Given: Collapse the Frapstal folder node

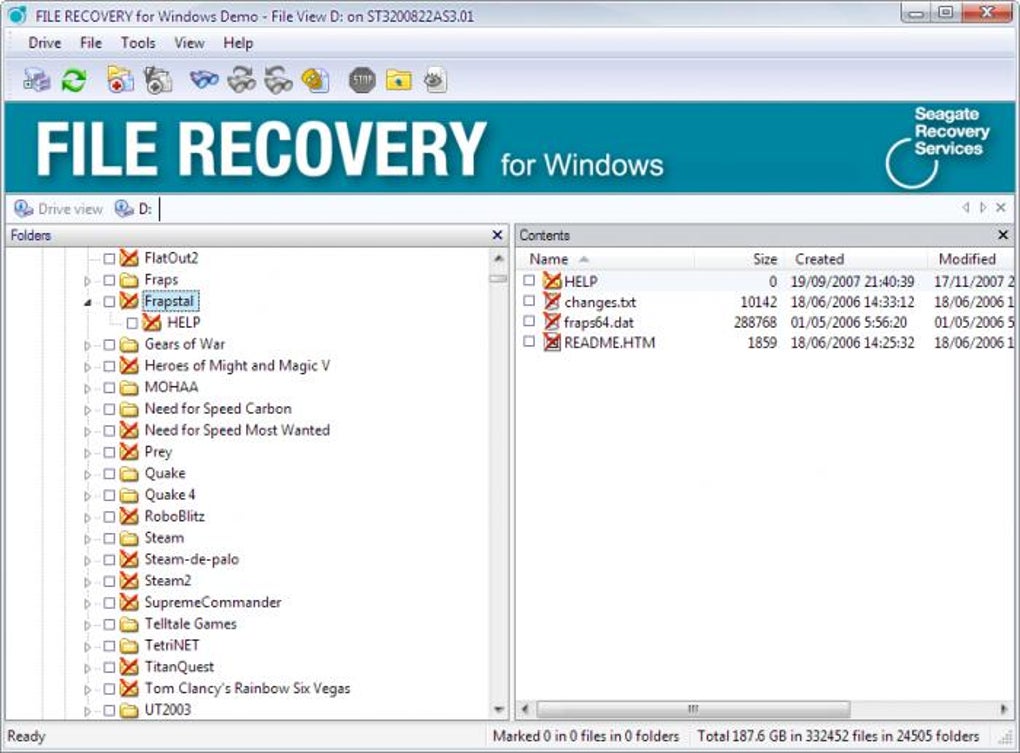Looking at the screenshot, I should pos(87,302).
